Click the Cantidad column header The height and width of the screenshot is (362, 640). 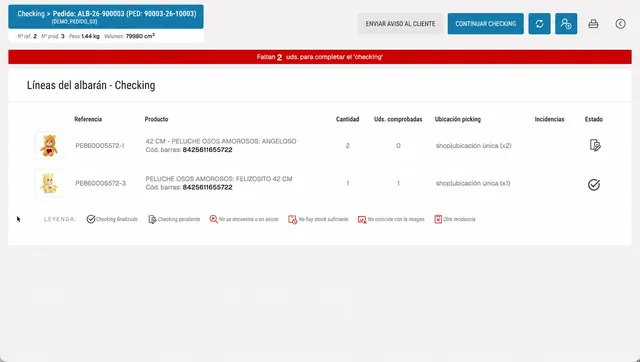(347, 119)
